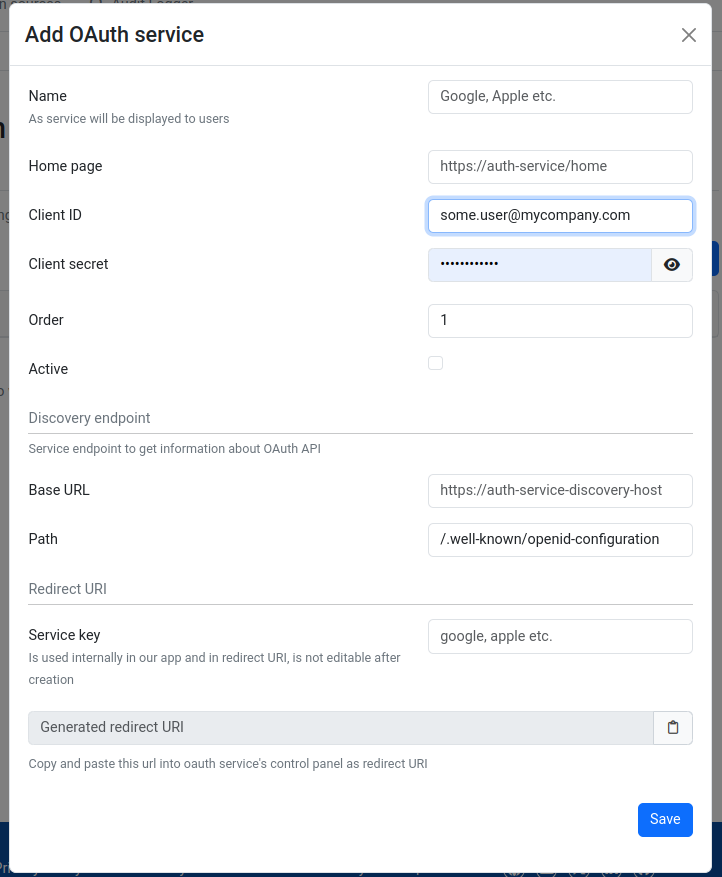722x877 pixels.
Task: Click the Discovery endpoint section heading
Action: (89, 418)
